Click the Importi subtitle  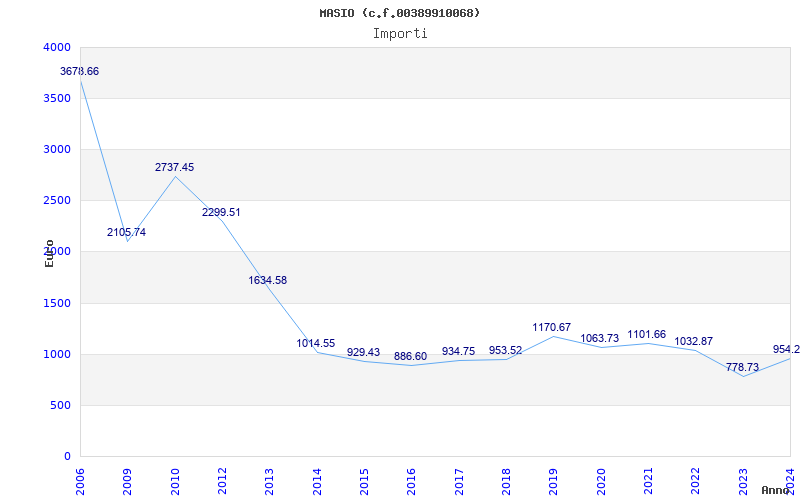(400, 33)
